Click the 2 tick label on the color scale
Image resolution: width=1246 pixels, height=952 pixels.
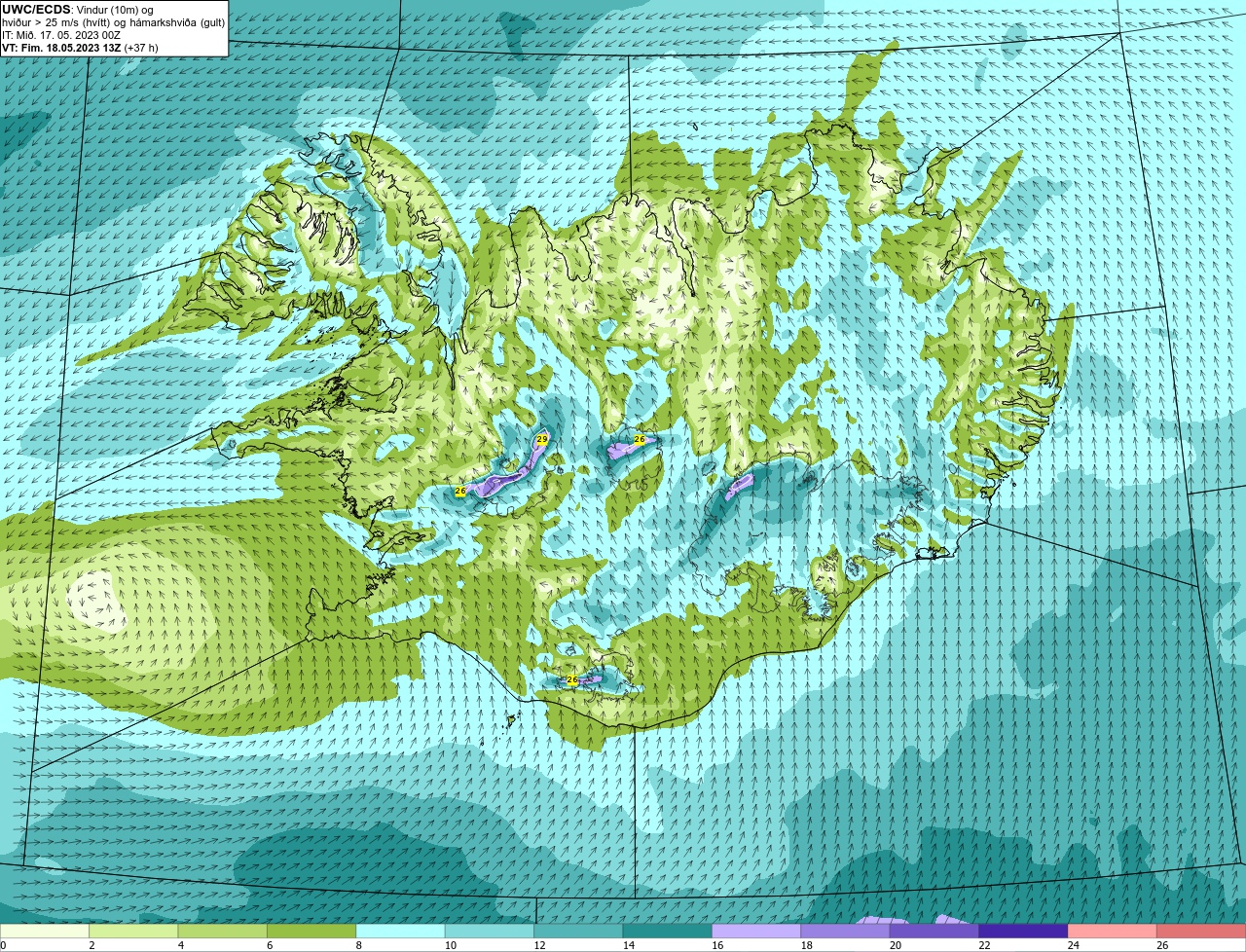[x=92, y=945]
